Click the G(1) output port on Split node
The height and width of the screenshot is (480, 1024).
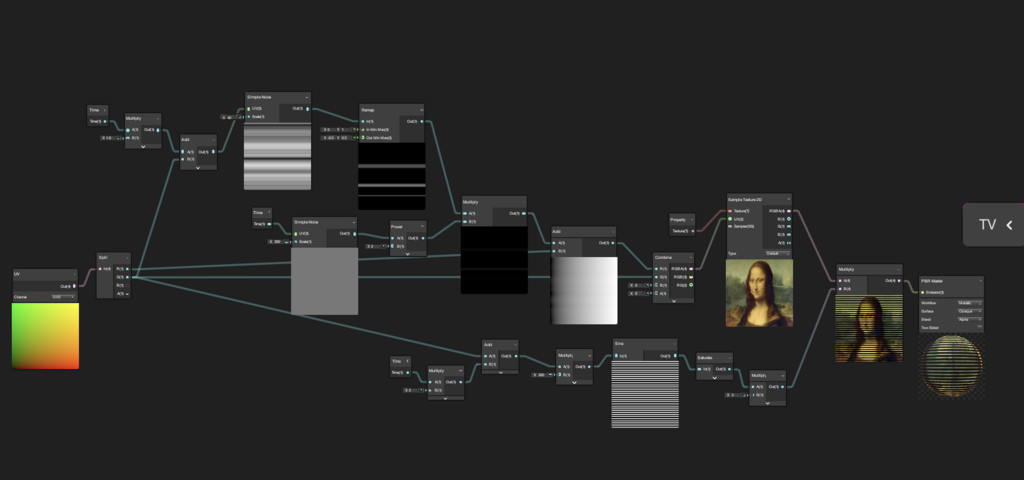coord(127,277)
